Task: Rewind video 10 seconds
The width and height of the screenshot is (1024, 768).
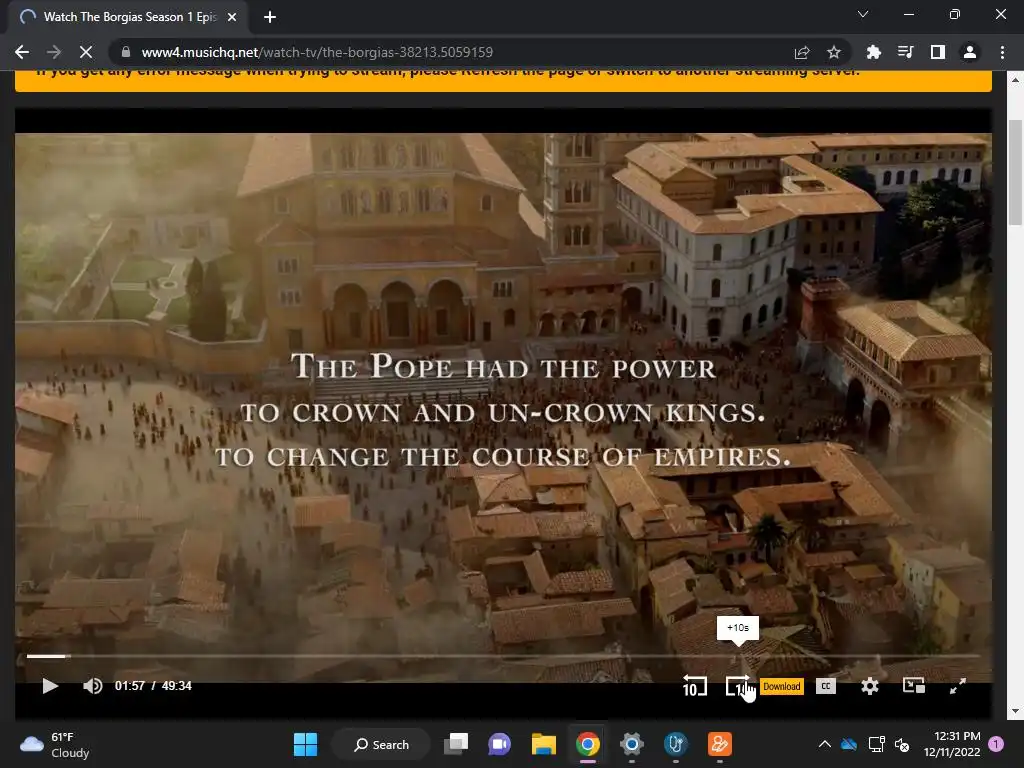Action: 694,686
